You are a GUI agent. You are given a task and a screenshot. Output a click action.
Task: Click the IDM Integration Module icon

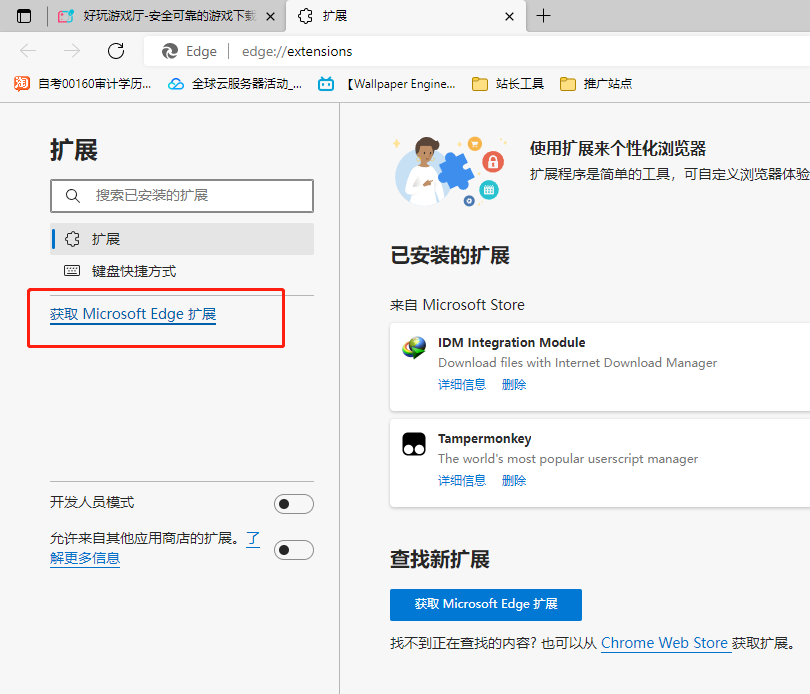(x=414, y=347)
